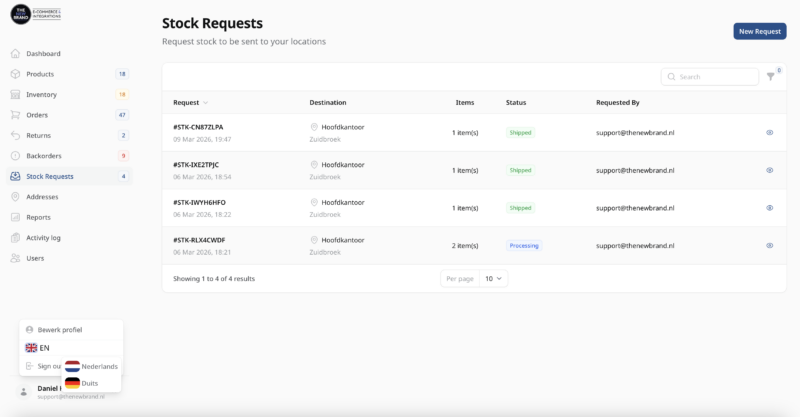
Task: Click the Addresses pin icon
Action: (x=15, y=197)
